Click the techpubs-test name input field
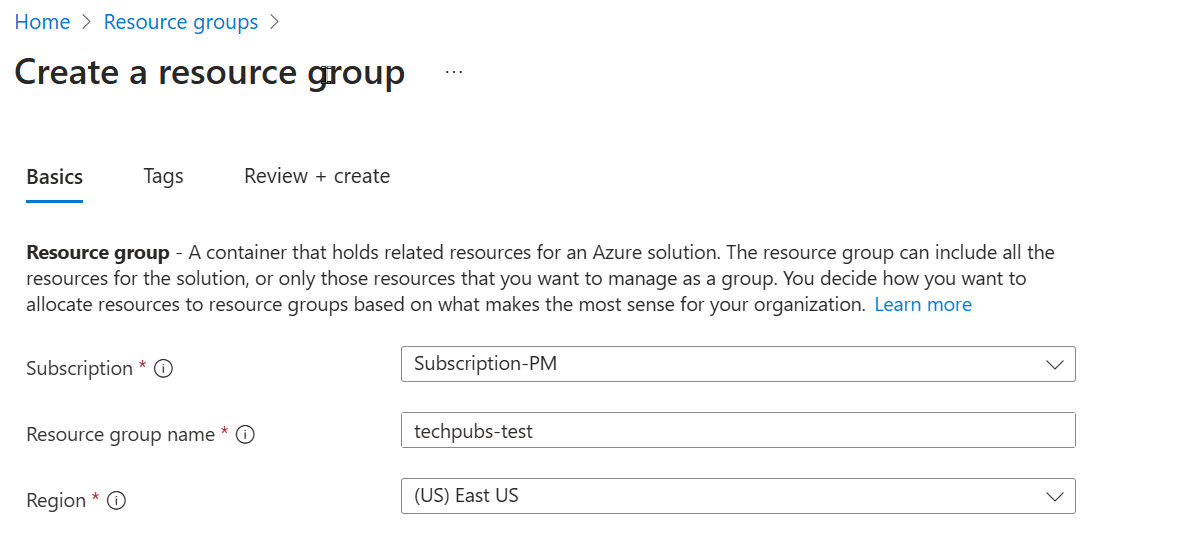The image size is (1179, 546). click(x=737, y=431)
